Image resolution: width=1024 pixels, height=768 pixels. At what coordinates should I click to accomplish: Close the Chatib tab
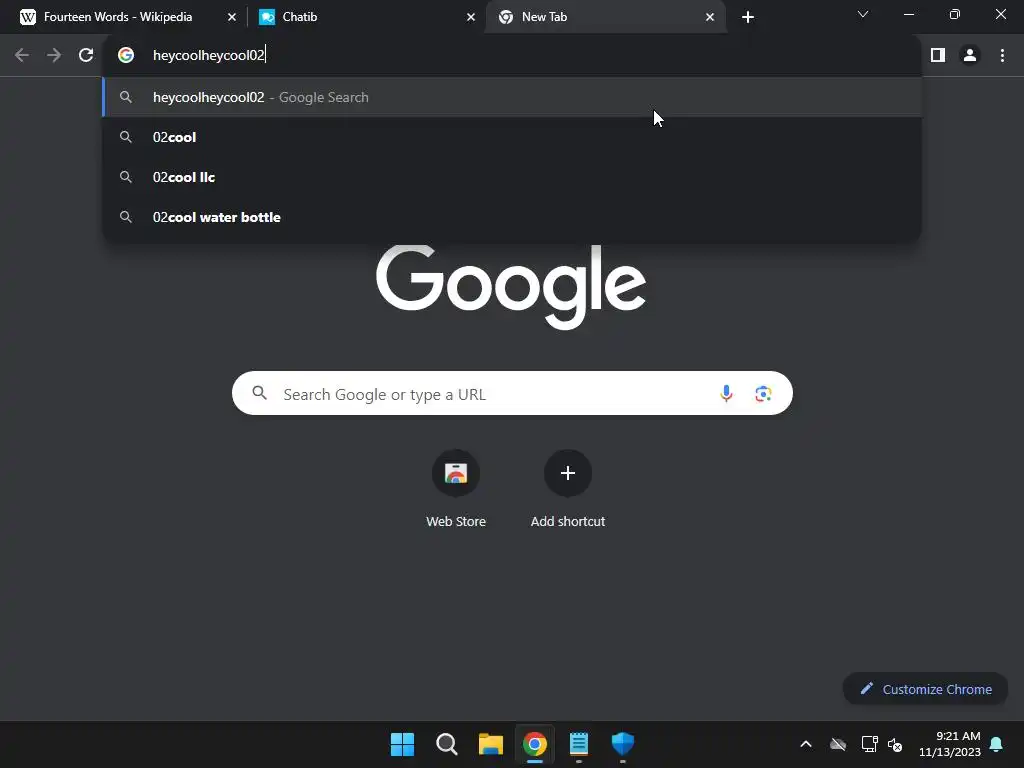pyautogui.click(x=471, y=17)
